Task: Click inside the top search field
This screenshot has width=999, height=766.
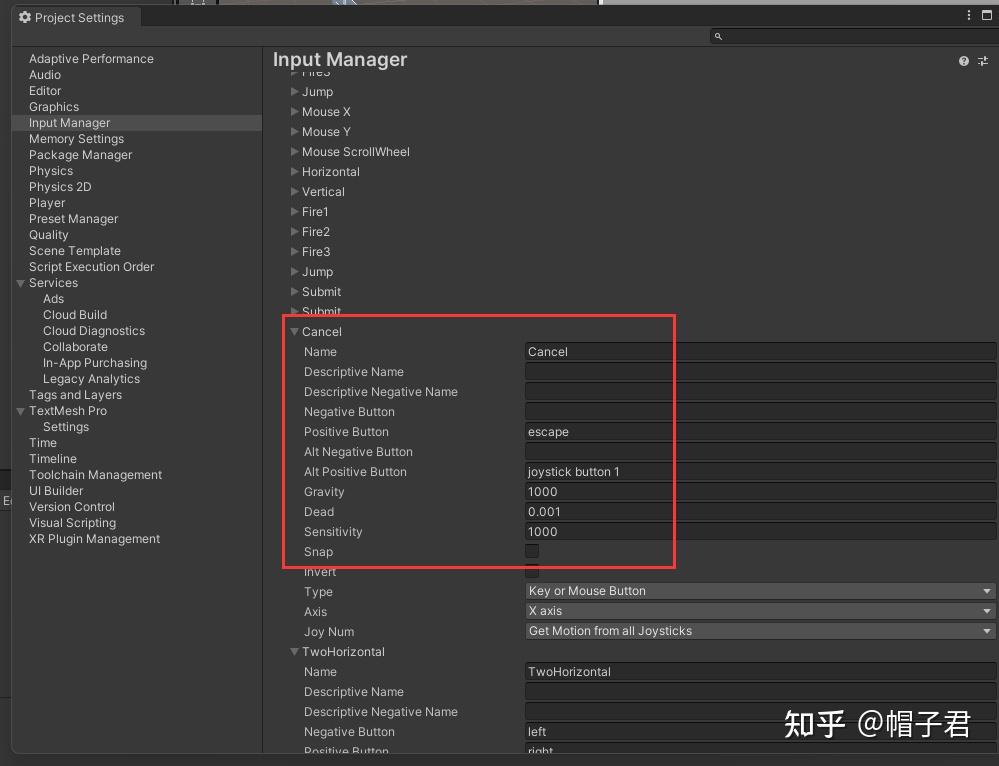Action: [850, 35]
